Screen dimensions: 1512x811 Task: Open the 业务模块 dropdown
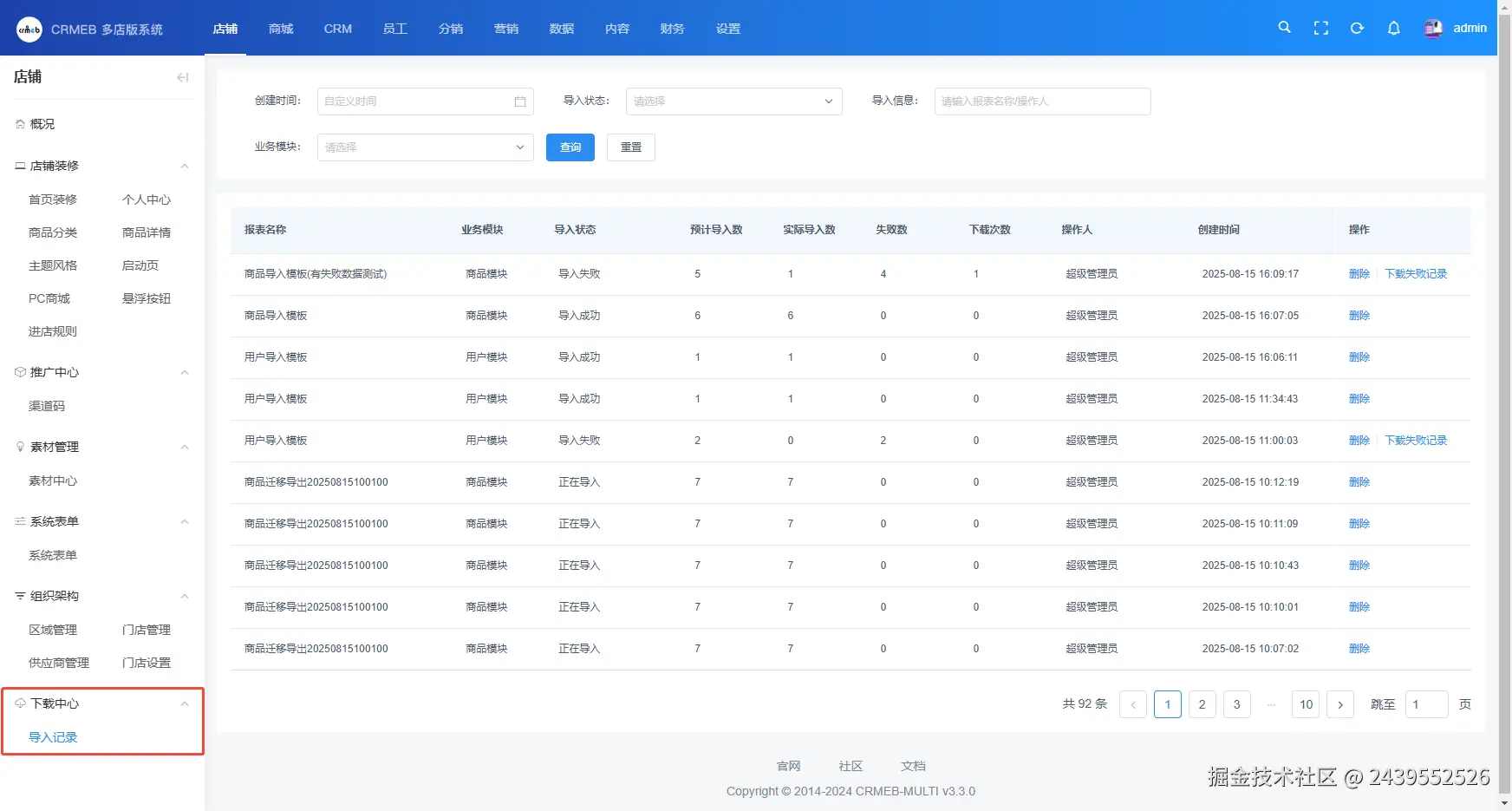(425, 147)
